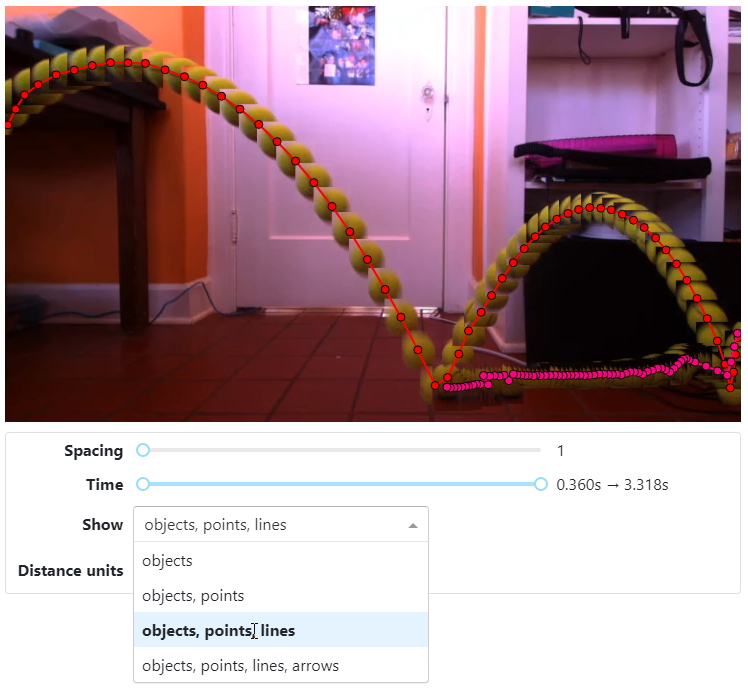Click the Spacing slider handle
748x696 pixels.
pos(143,451)
